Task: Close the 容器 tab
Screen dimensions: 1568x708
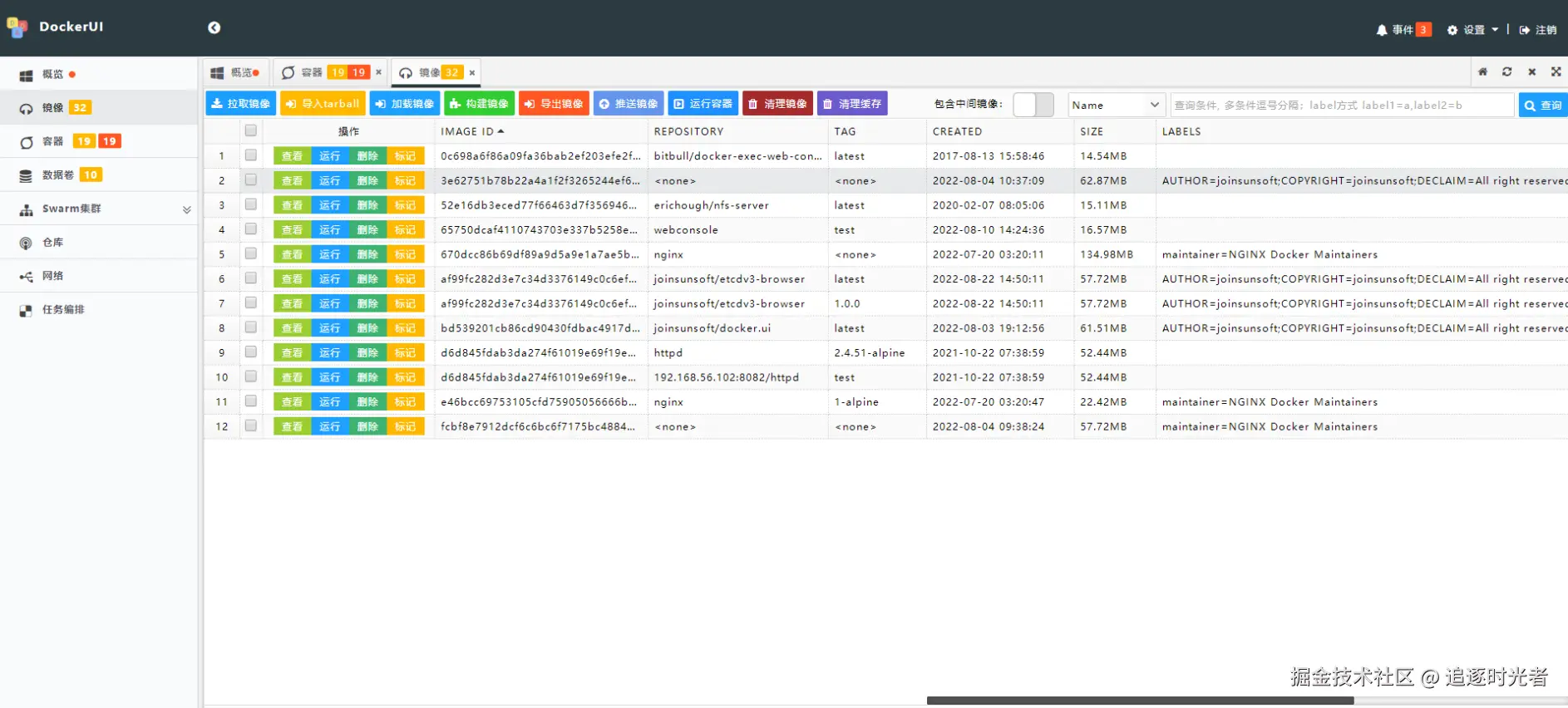Action: coord(379,72)
